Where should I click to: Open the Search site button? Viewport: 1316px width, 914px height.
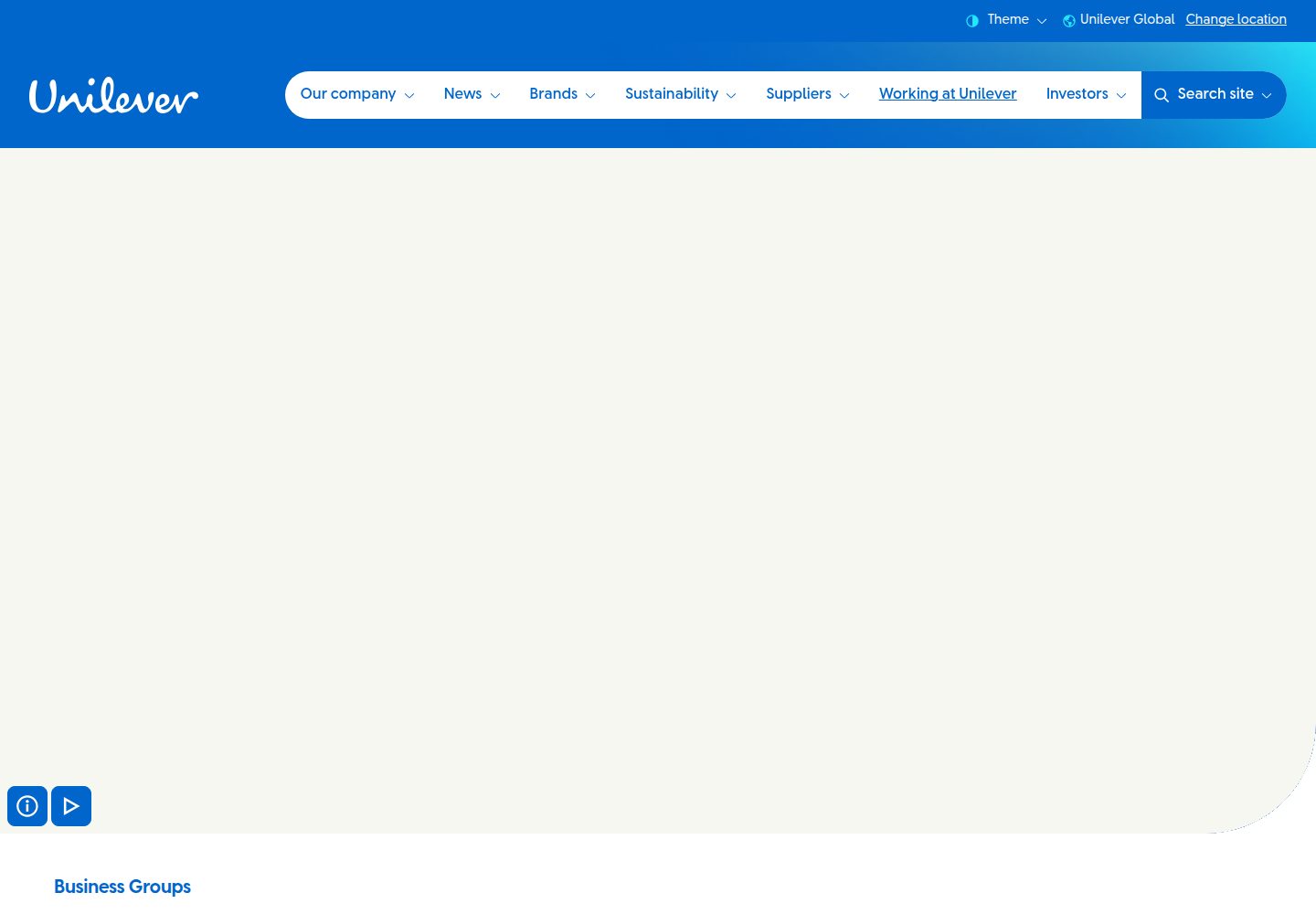coord(1213,94)
